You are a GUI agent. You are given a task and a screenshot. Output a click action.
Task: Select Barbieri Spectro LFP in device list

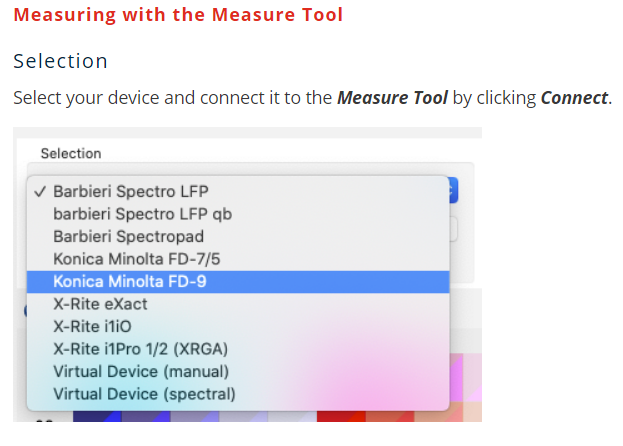[130, 191]
